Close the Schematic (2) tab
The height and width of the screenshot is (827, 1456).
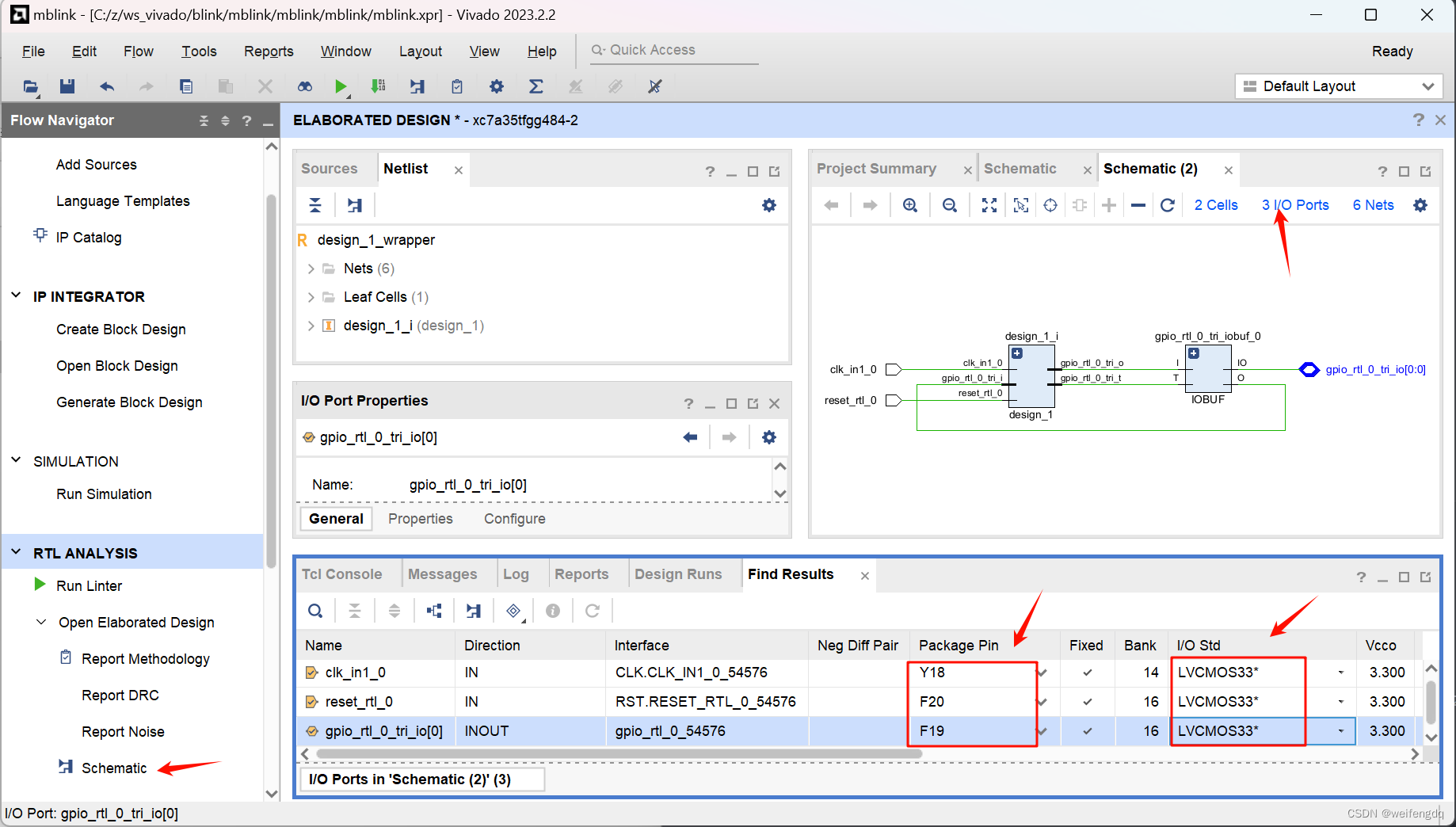pos(1228,170)
